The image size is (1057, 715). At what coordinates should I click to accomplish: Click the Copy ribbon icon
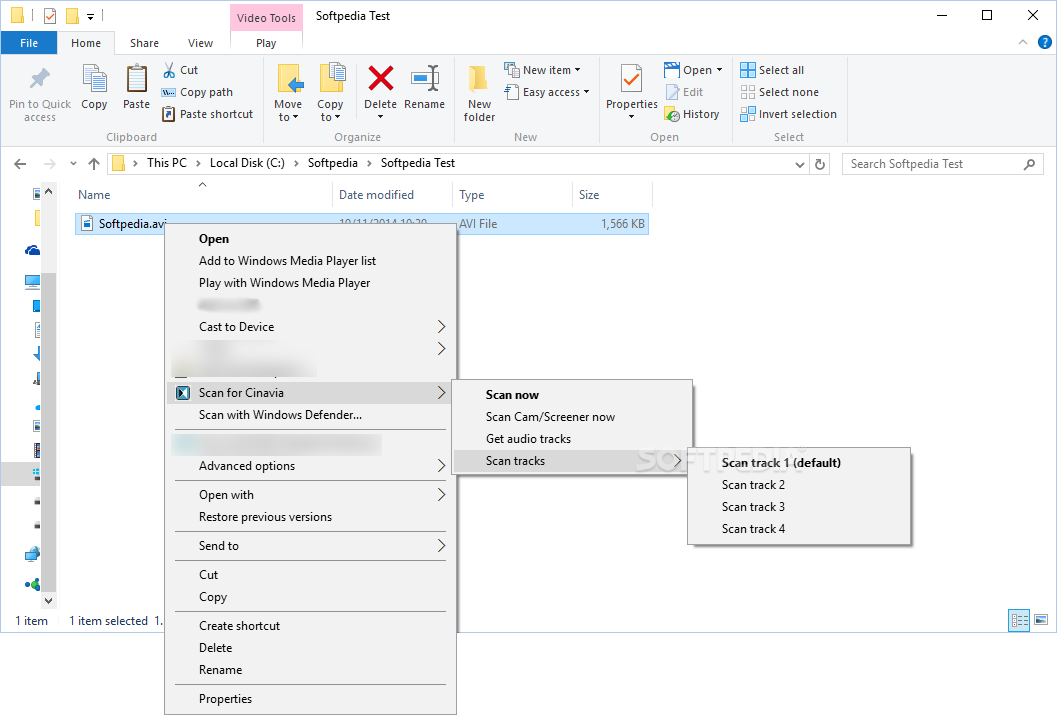click(x=94, y=79)
